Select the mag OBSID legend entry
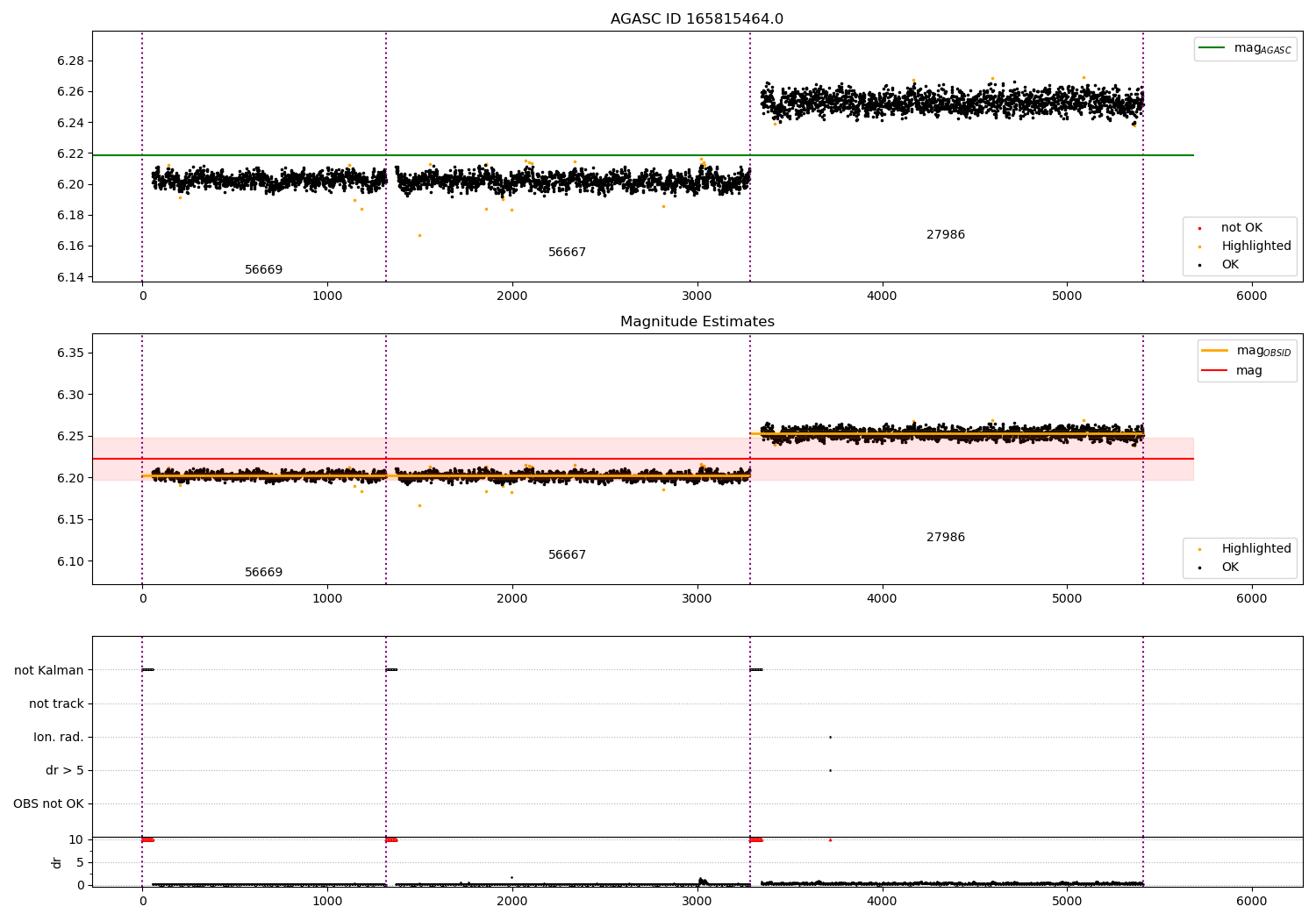The width and height of the screenshot is (1316, 921). click(1247, 351)
